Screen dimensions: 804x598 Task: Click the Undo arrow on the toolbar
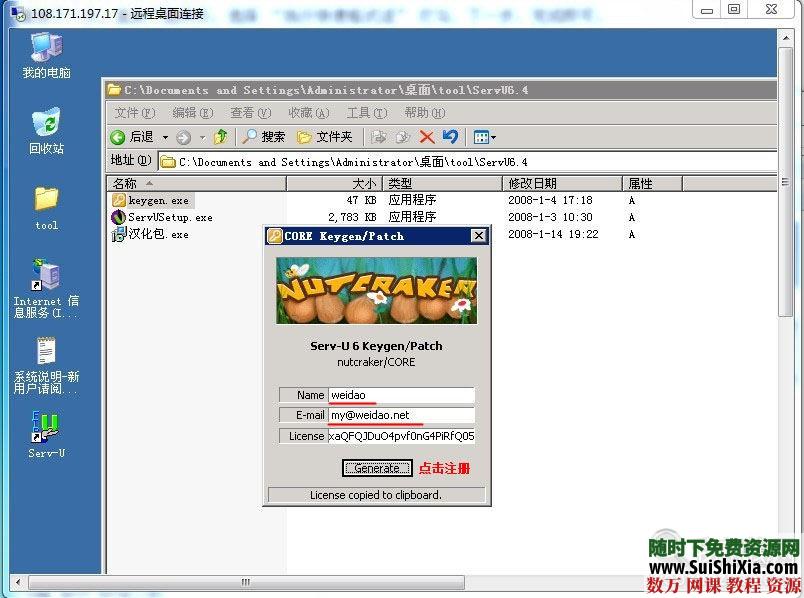(450, 137)
